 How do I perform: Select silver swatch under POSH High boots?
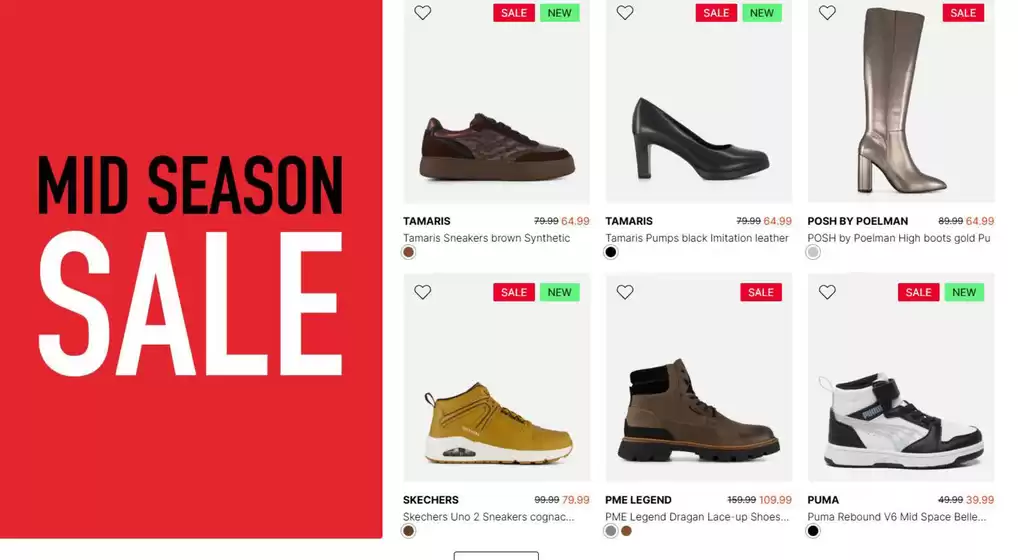(813, 252)
